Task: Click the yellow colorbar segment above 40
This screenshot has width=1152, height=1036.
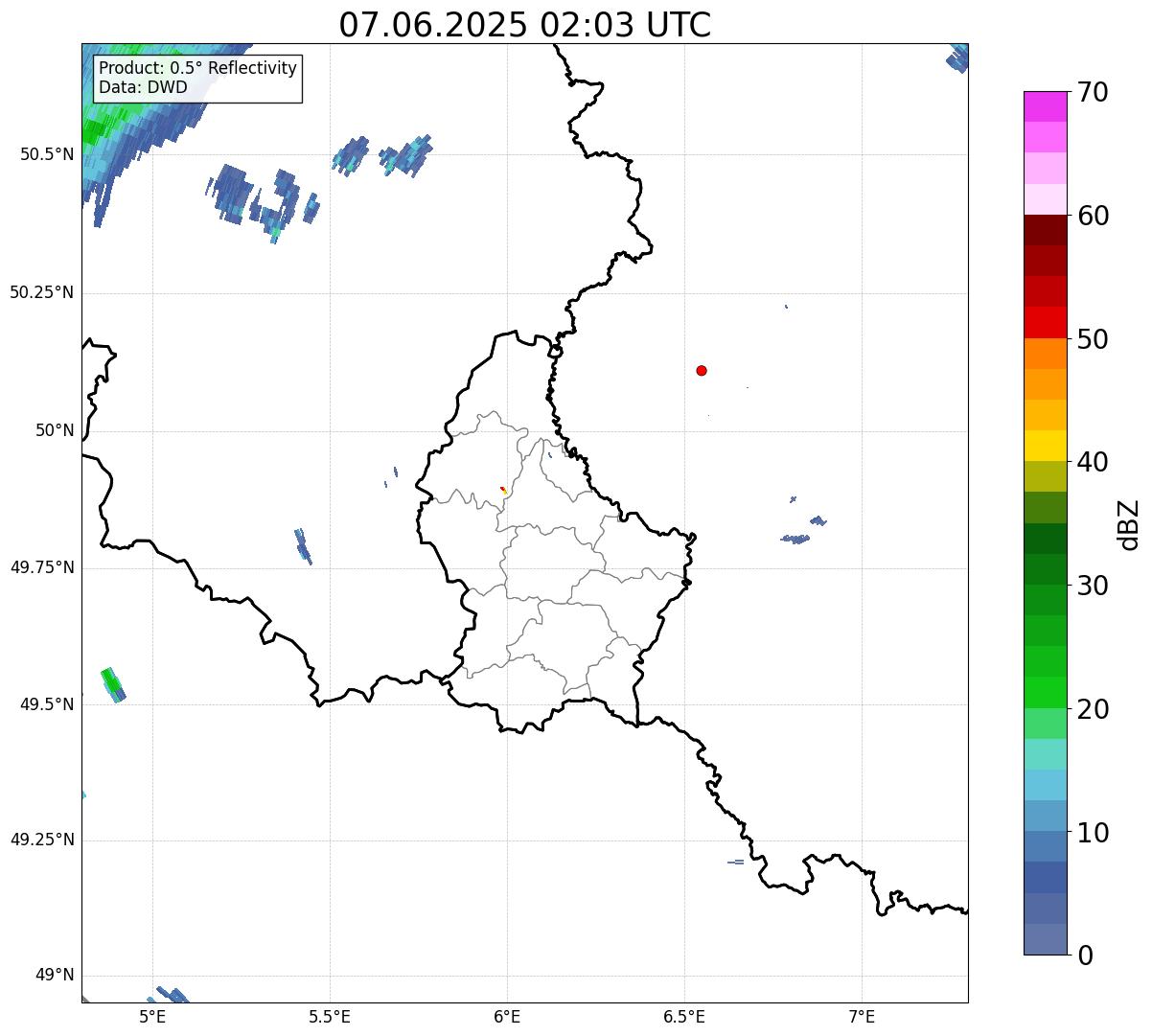Action: point(1045,446)
